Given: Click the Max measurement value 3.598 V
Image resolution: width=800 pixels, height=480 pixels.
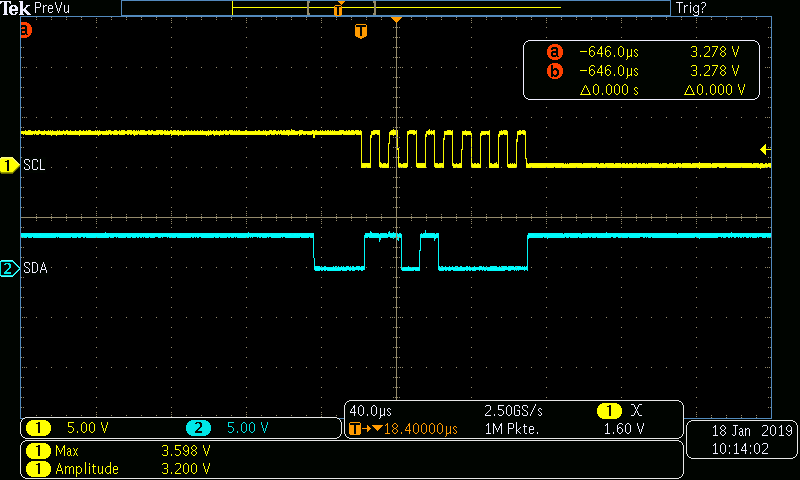Looking at the screenshot, I should click(x=186, y=451).
